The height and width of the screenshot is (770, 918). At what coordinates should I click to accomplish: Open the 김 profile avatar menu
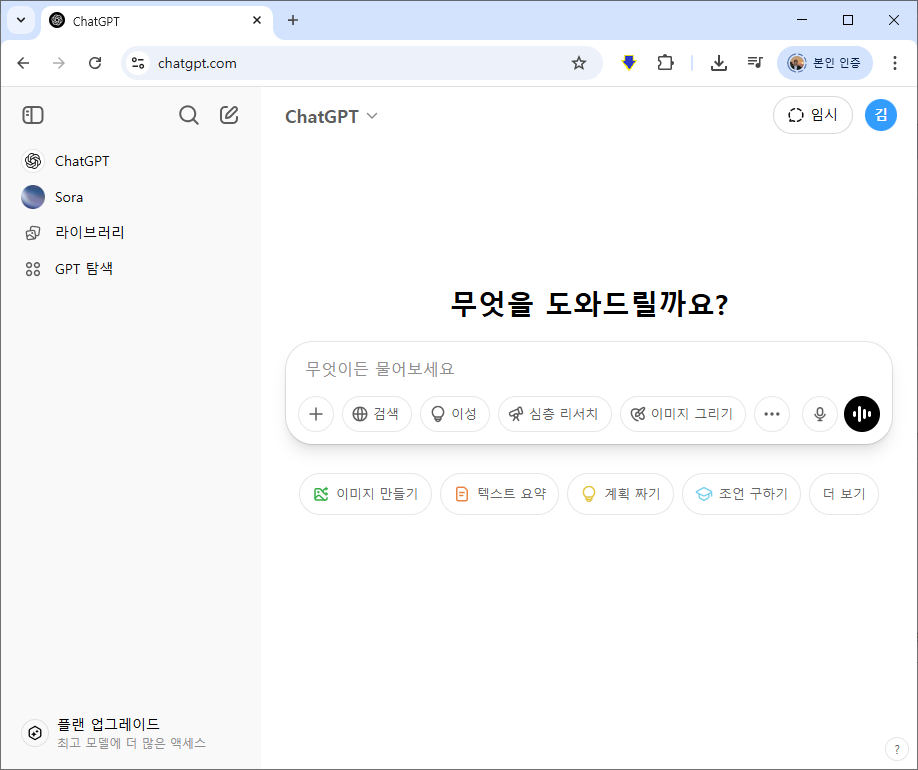[881, 115]
